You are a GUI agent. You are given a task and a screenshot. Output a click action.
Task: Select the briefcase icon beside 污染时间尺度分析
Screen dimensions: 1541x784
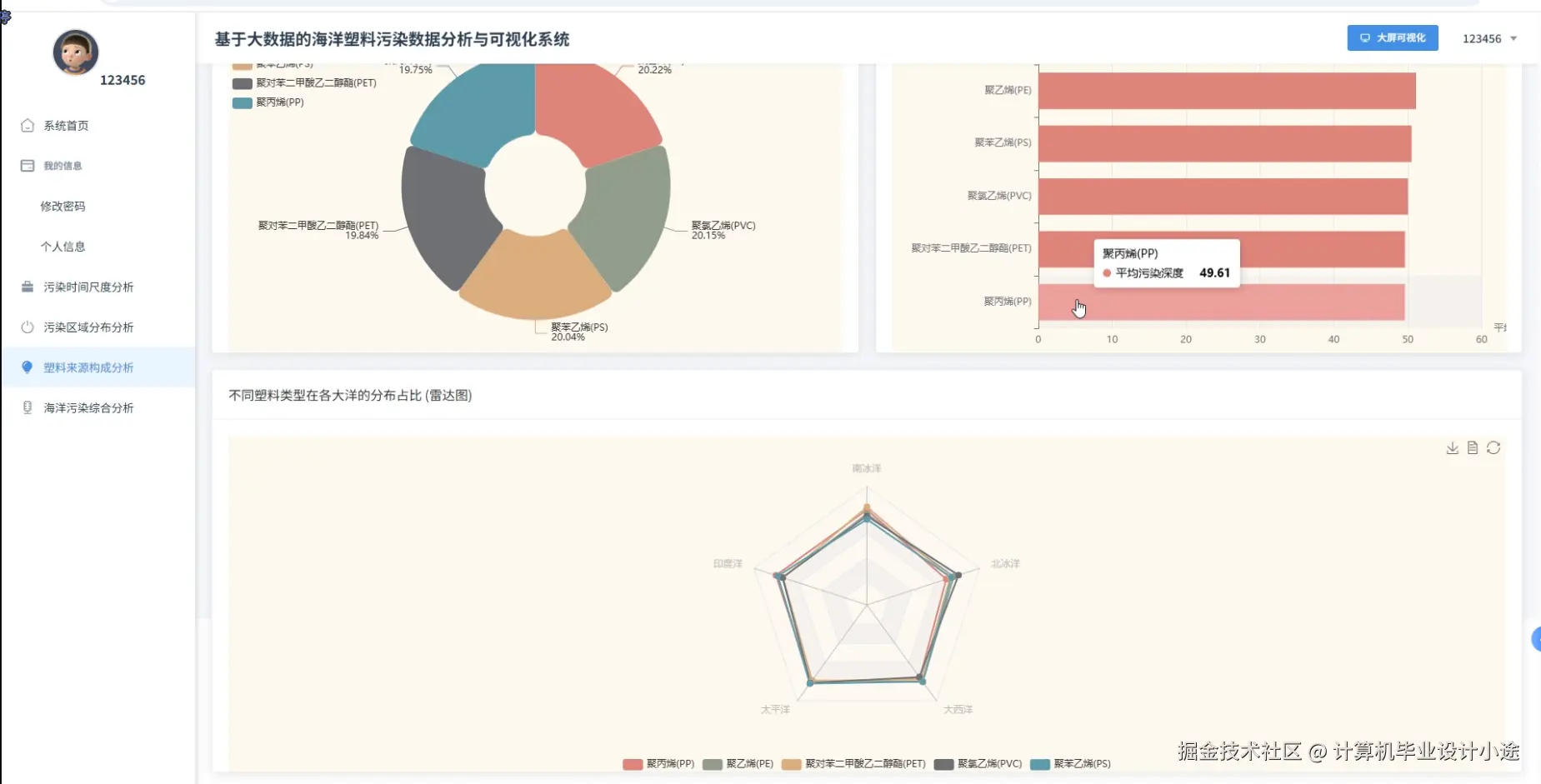28,286
